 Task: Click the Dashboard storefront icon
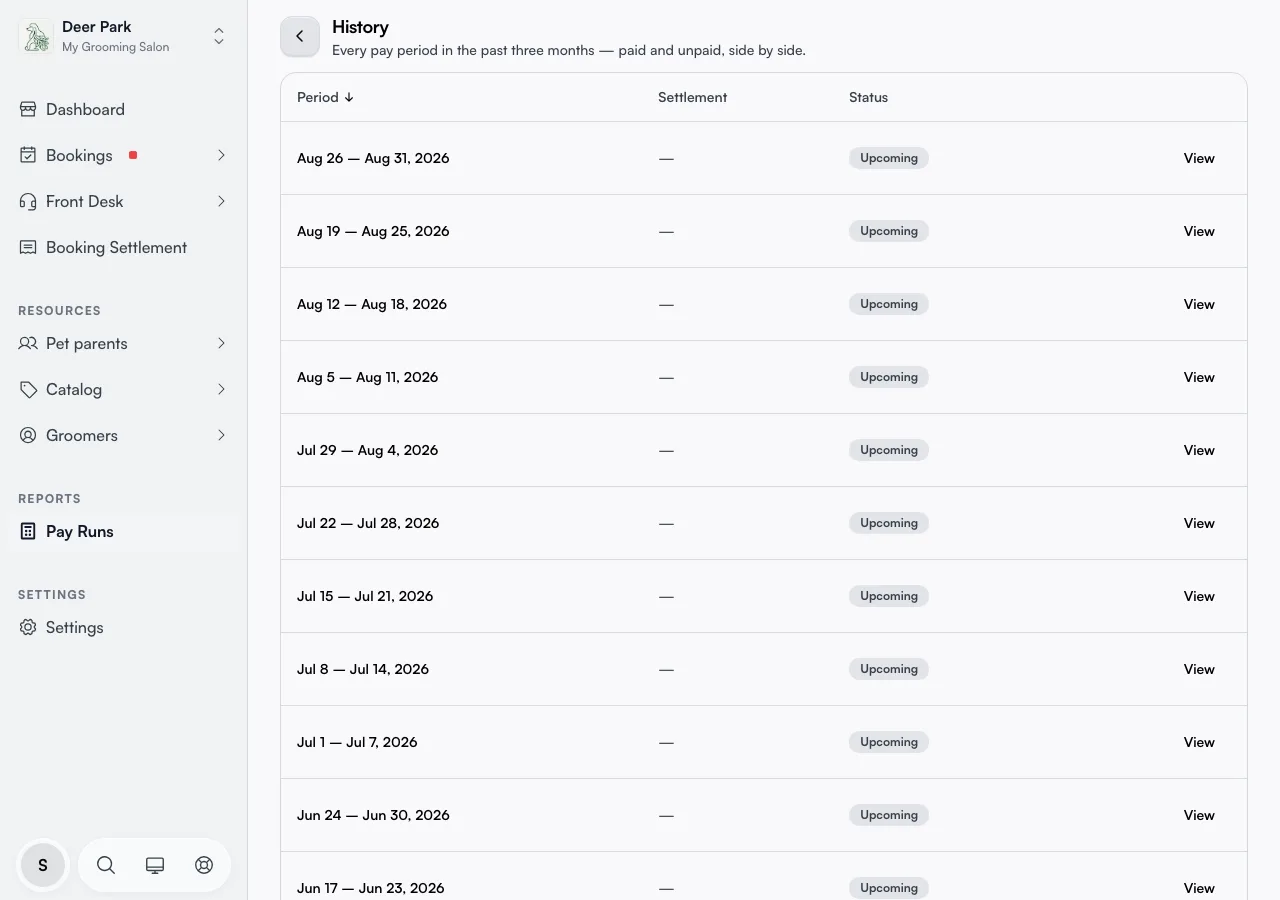(x=28, y=109)
